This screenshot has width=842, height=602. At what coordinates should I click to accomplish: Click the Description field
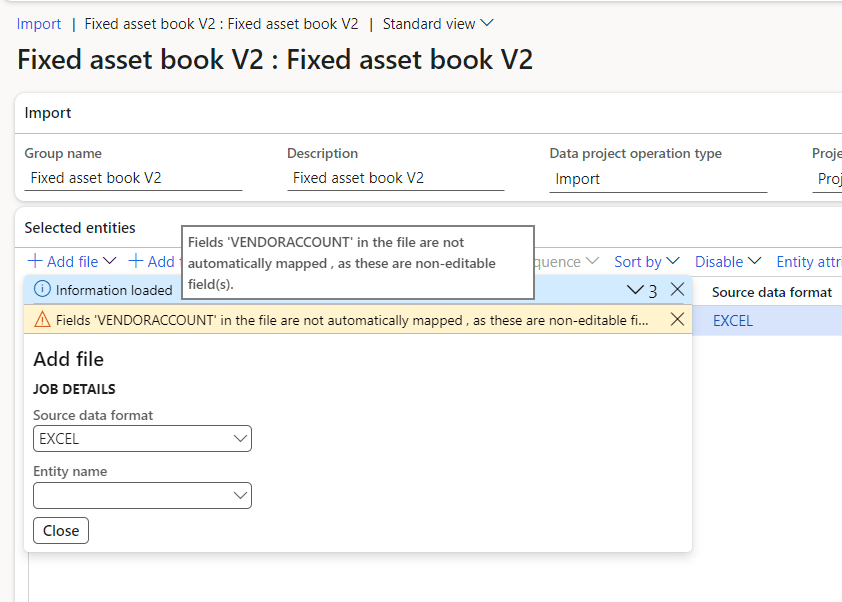coord(395,179)
